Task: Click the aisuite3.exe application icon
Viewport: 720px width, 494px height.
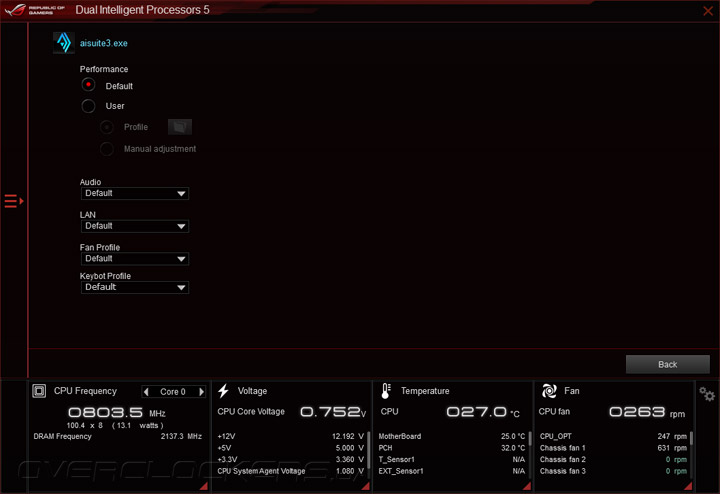Action: tap(64, 43)
